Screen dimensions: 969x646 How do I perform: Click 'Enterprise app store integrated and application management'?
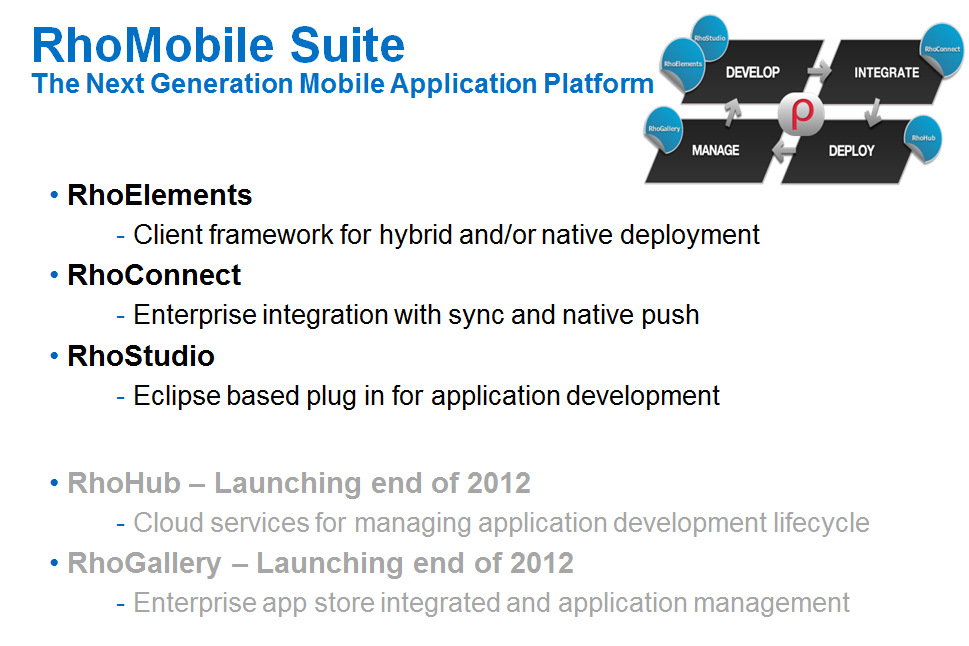point(491,603)
